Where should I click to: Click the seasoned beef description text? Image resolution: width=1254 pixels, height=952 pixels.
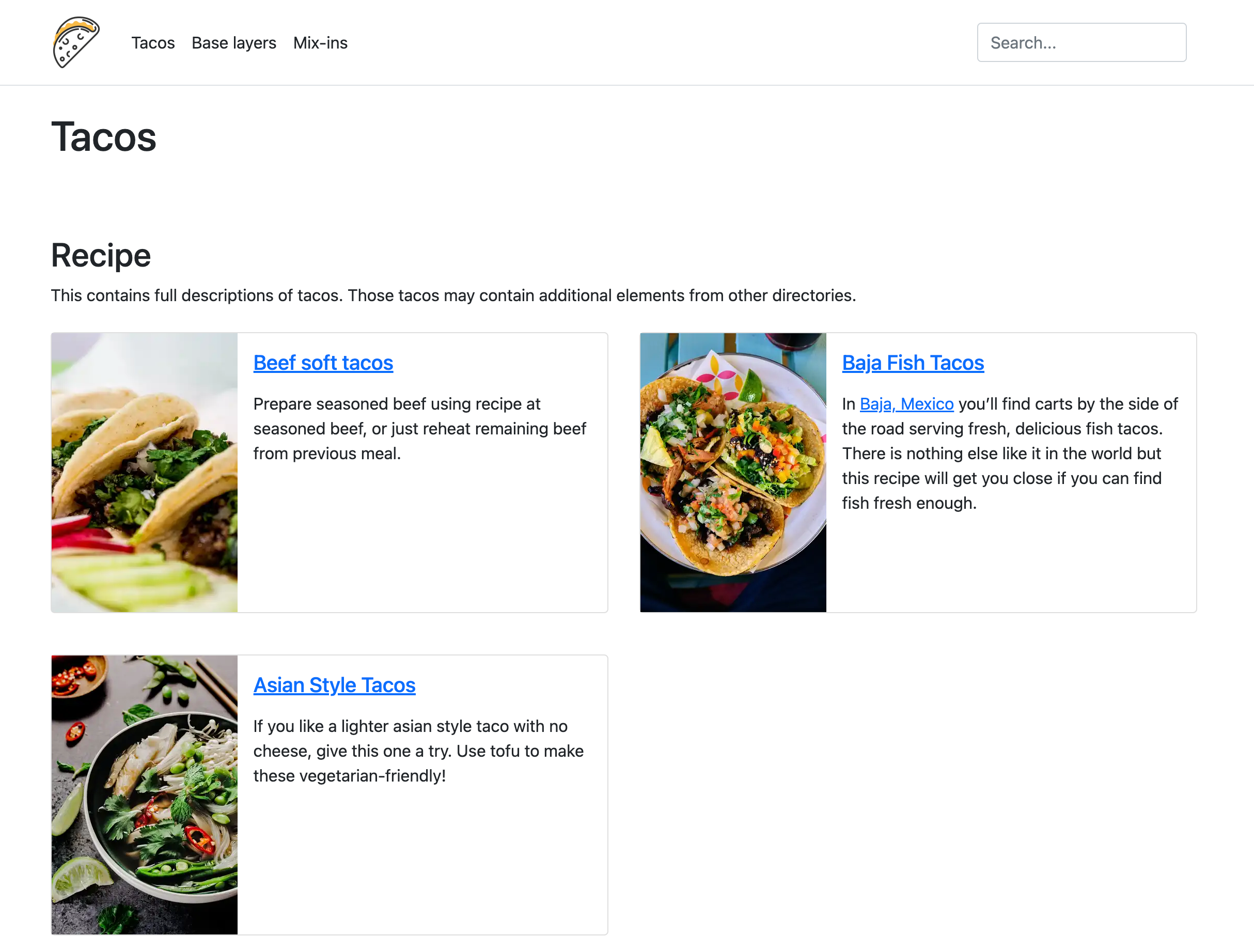point(419,429)
